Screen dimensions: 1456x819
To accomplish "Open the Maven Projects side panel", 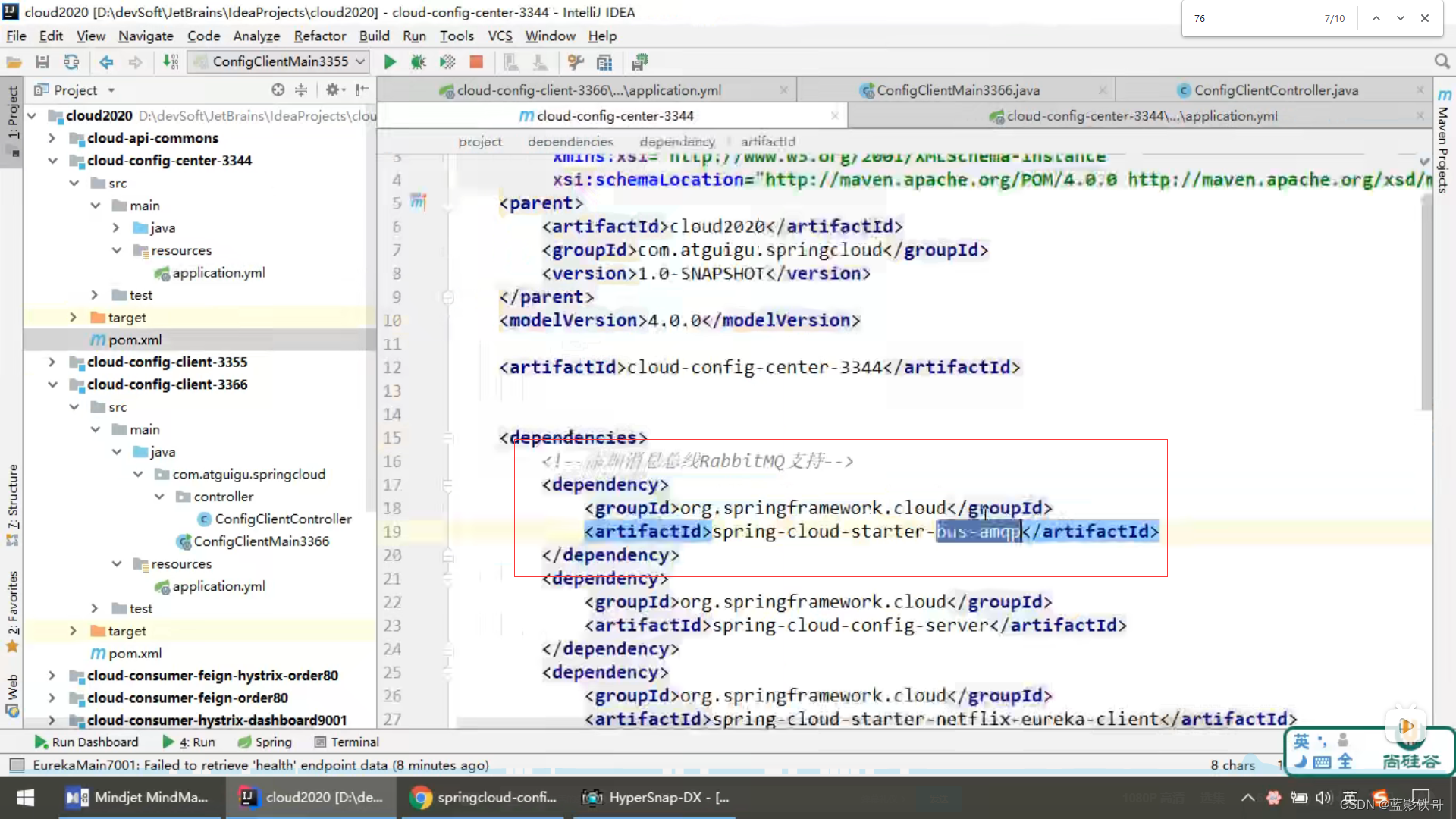I will click(x=1443, y=142).
